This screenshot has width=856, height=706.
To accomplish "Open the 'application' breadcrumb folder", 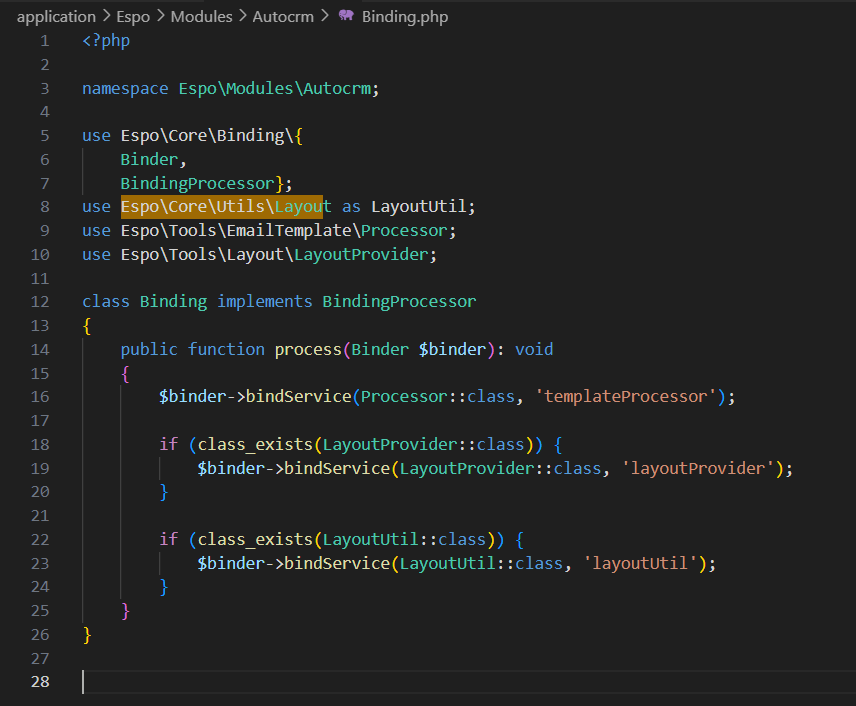I will (56, 16).
